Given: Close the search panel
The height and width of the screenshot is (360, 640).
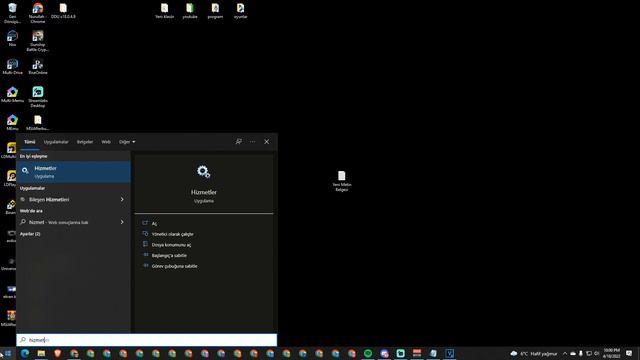Looking at the screenshot, I should pos(267,142).
